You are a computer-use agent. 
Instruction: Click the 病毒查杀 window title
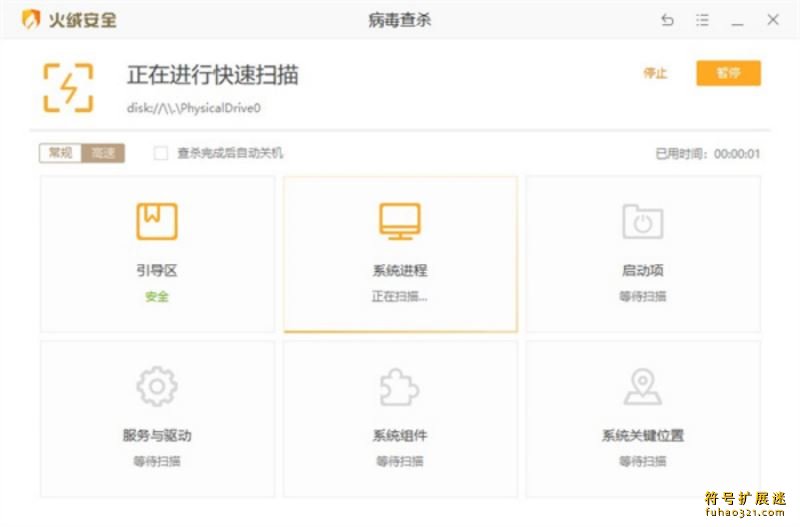click(x=399, y=20)
